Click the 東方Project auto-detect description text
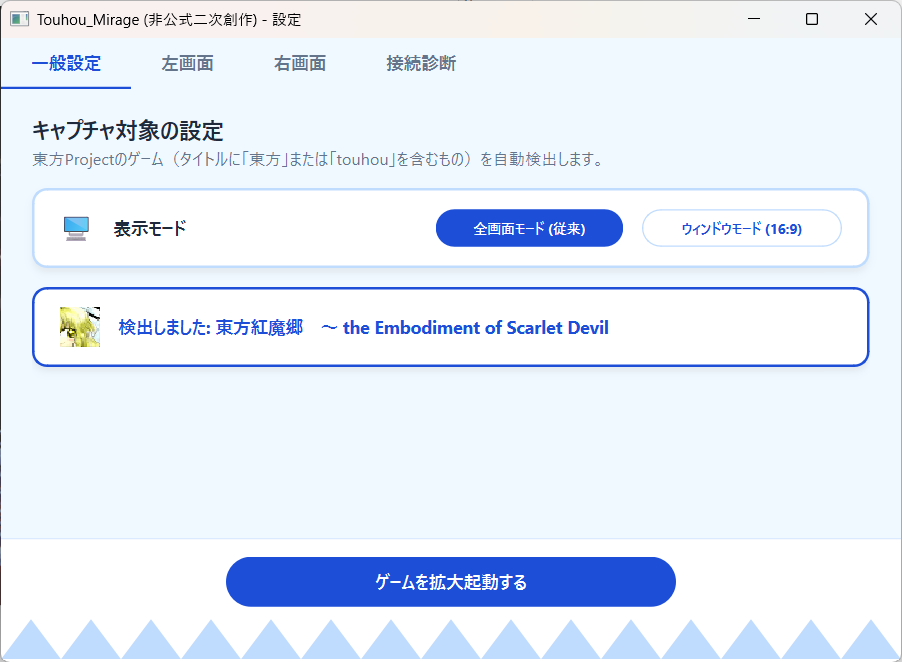 (x=318, y=159)
